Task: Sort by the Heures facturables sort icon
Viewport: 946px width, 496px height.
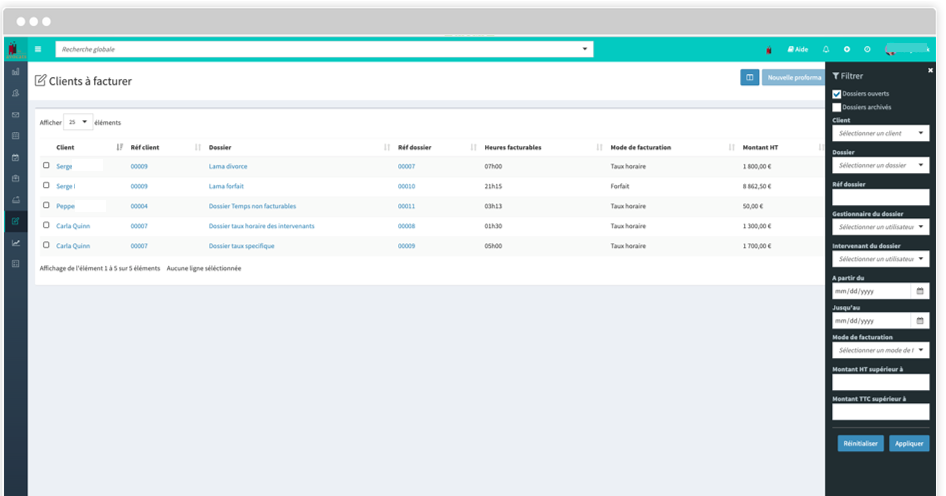Action: click(x=599, y=147)
